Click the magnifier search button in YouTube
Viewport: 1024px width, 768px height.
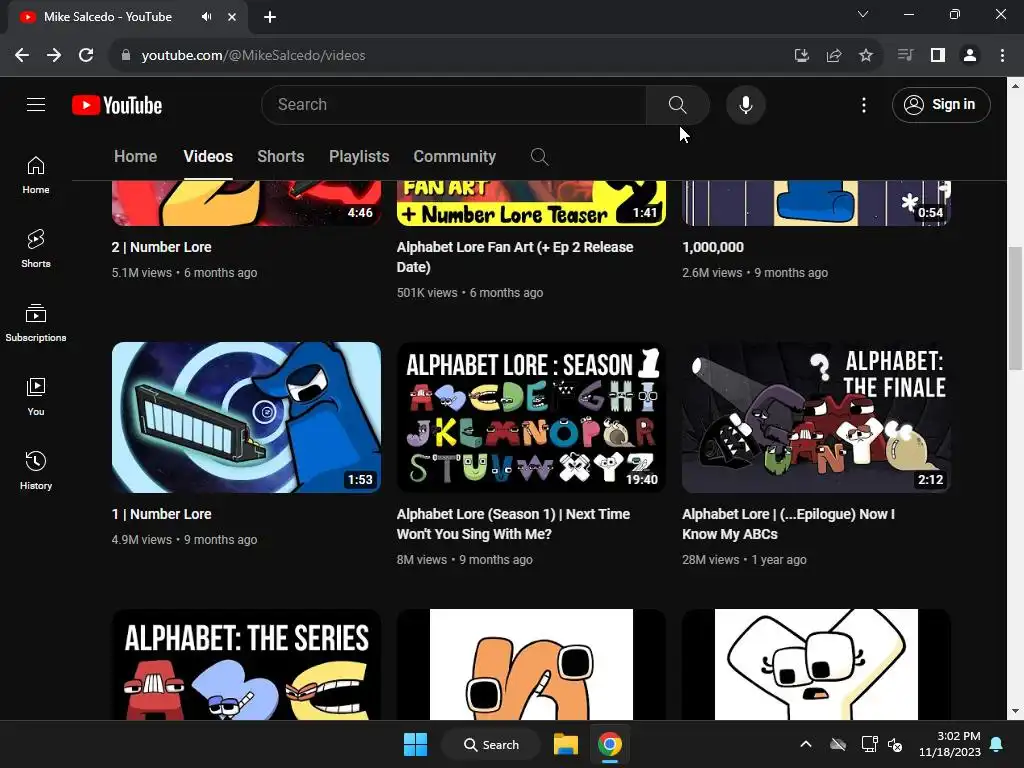(x=677, y=104)
